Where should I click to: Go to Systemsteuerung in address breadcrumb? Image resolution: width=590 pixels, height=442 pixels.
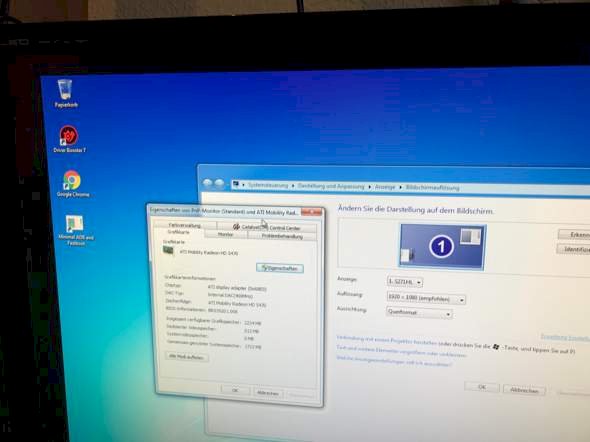pyautogui.click(x=268, y=185)
